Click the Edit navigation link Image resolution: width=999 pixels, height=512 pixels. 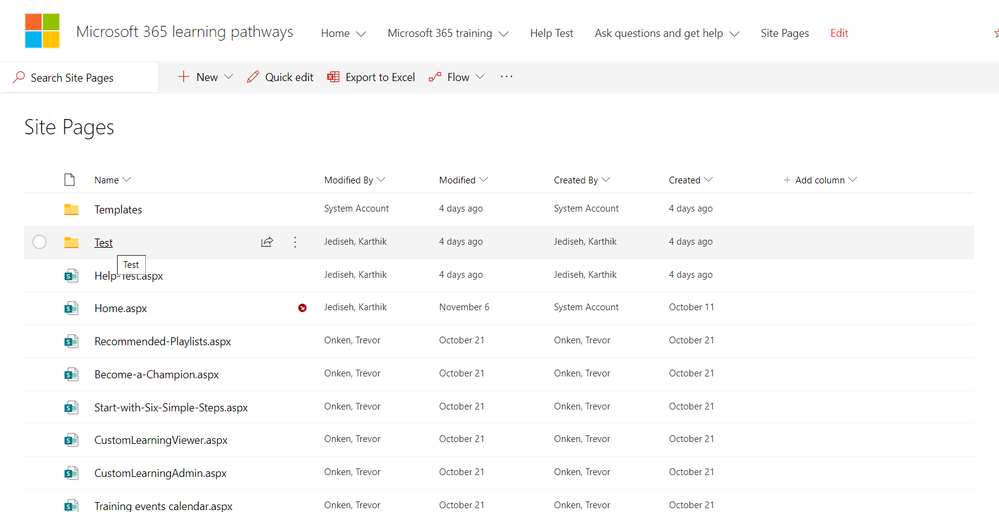point(839,33)
